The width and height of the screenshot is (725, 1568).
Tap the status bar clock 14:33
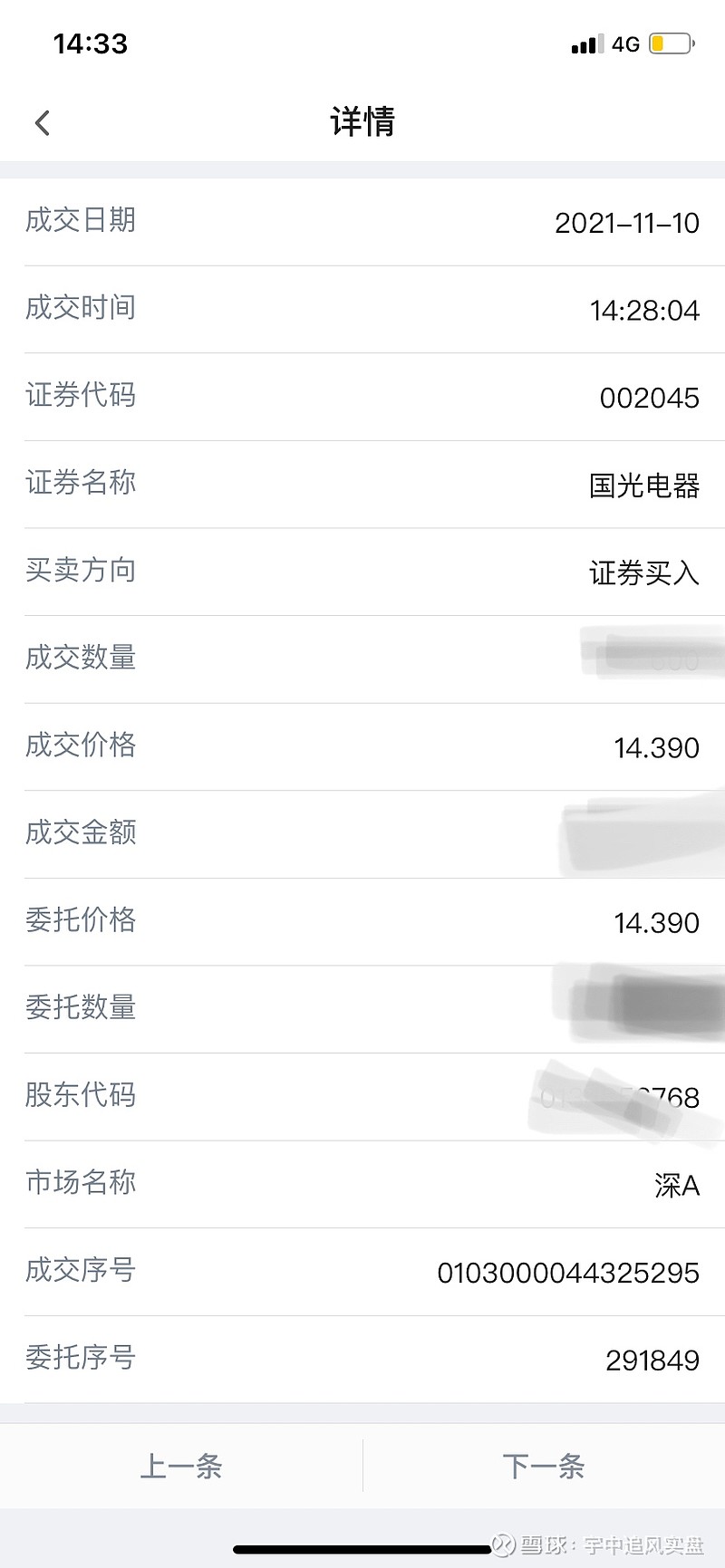click(x=91, y=43)
